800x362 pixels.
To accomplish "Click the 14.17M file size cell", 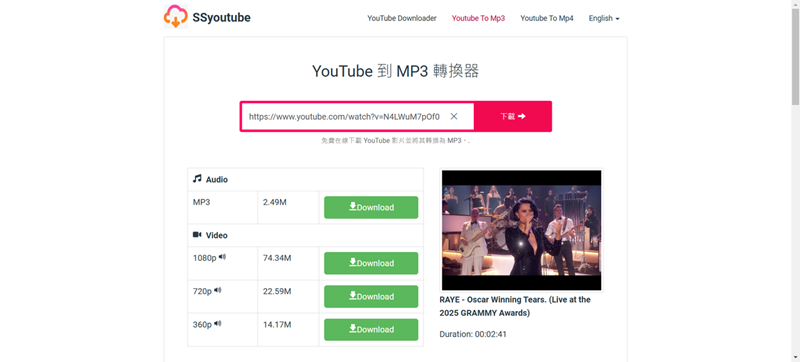I will pyautogui.click(x=288, y=329).
